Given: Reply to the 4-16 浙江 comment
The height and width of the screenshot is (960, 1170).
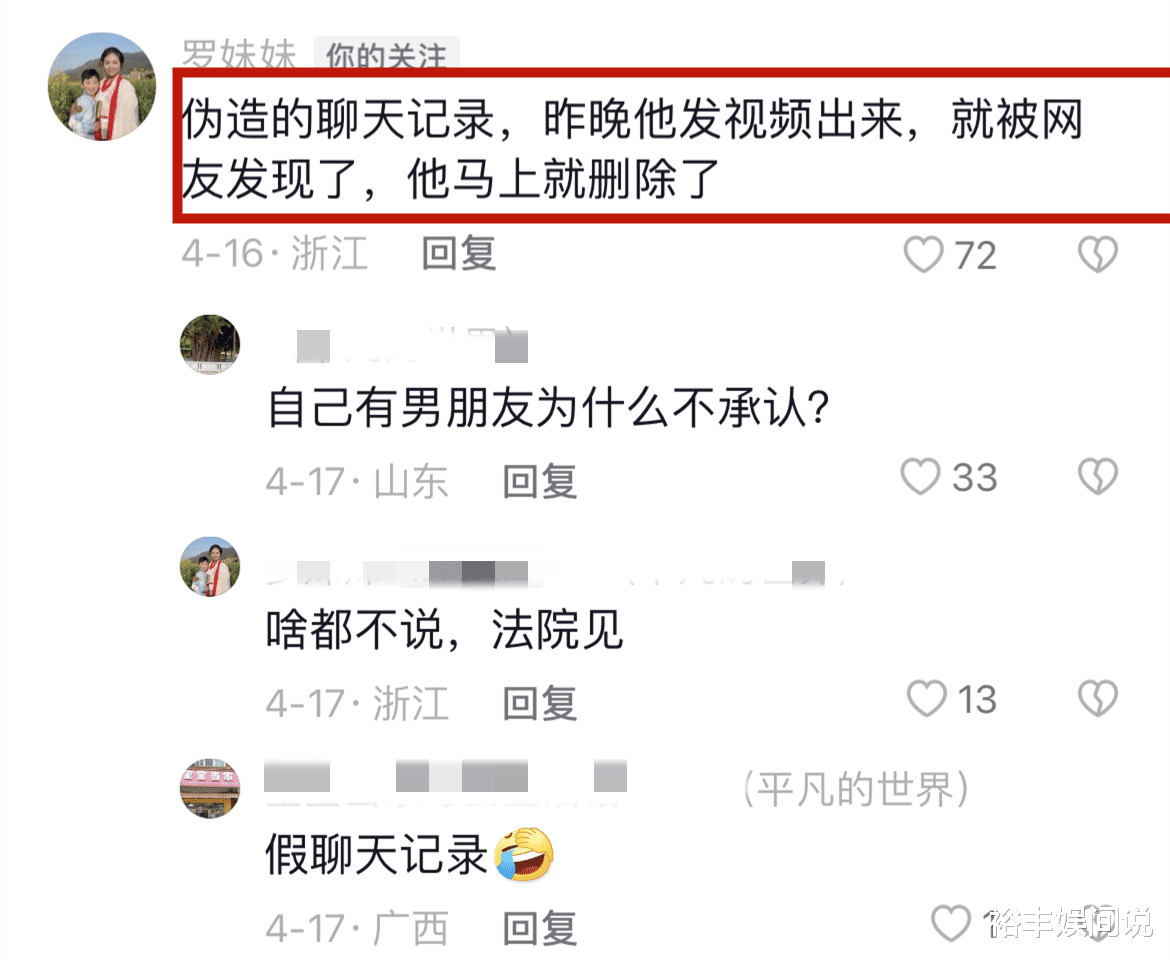Looking at the screenshot, I should coord(458,254).
